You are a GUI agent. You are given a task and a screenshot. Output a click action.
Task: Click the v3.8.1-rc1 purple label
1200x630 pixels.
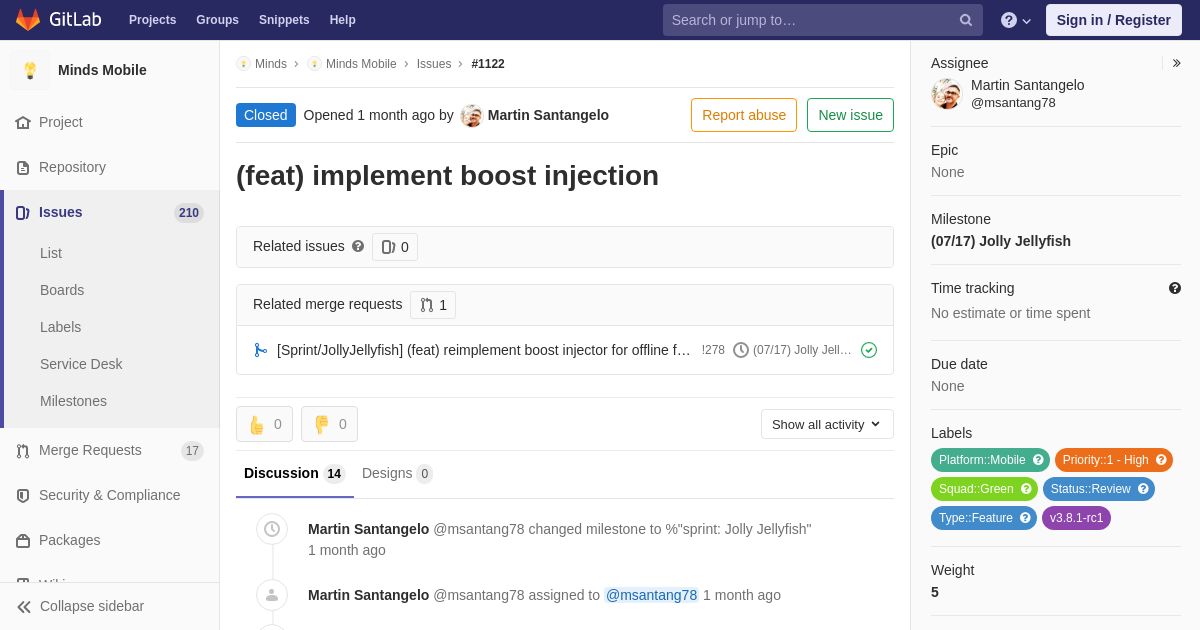pyautogui.click(x=1076, y=518)
